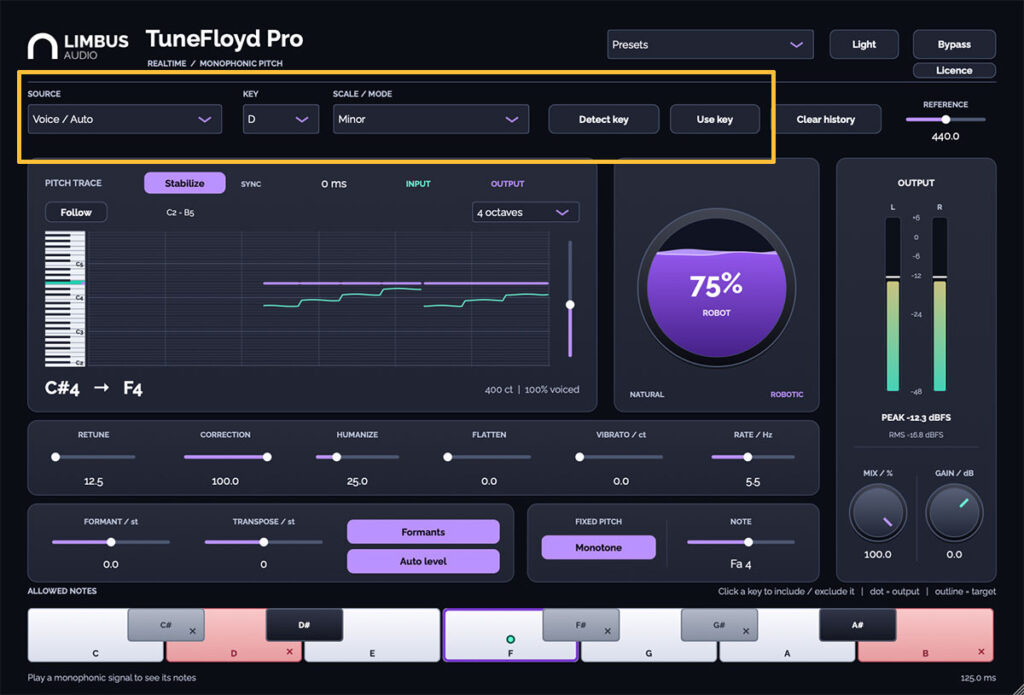Viewport: 1024px width, 695px height.
Task: Click the 400 ct | 100% voiced readout
Action: click(x=532, y=390)
